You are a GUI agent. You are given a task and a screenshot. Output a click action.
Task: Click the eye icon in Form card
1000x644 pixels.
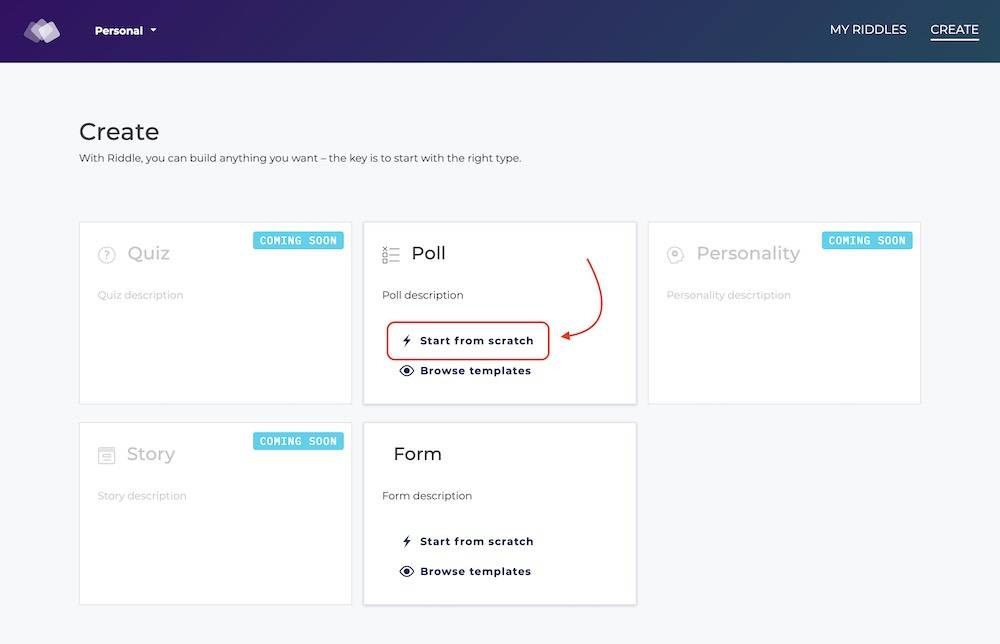(x=406, y=571)
